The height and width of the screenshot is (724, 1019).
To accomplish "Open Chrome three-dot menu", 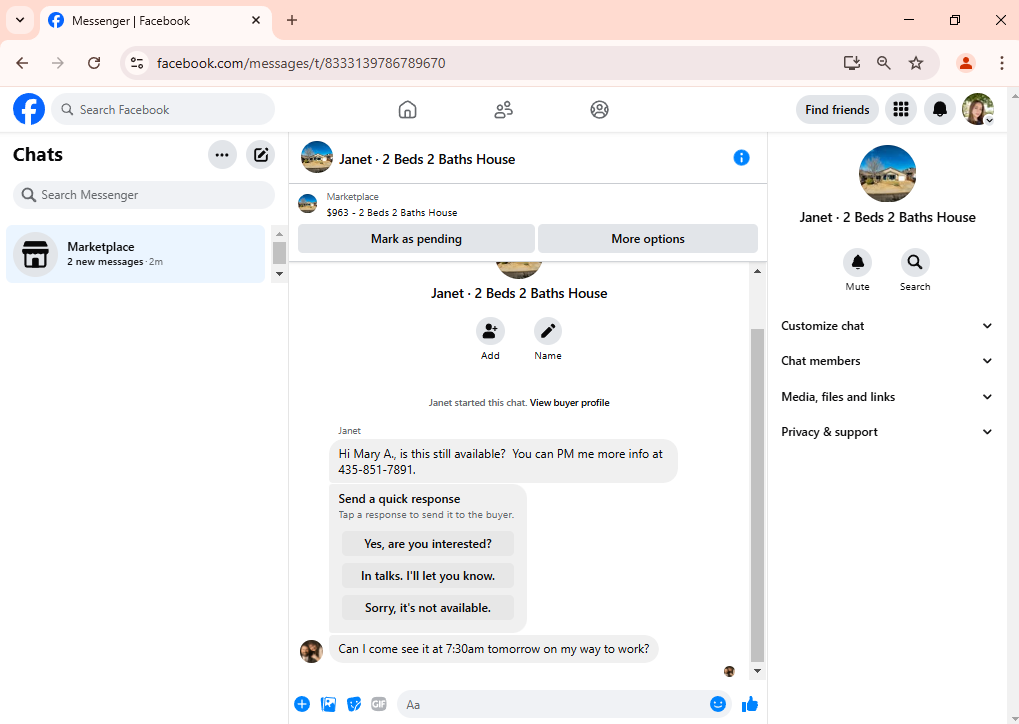I will (1001, 63).
